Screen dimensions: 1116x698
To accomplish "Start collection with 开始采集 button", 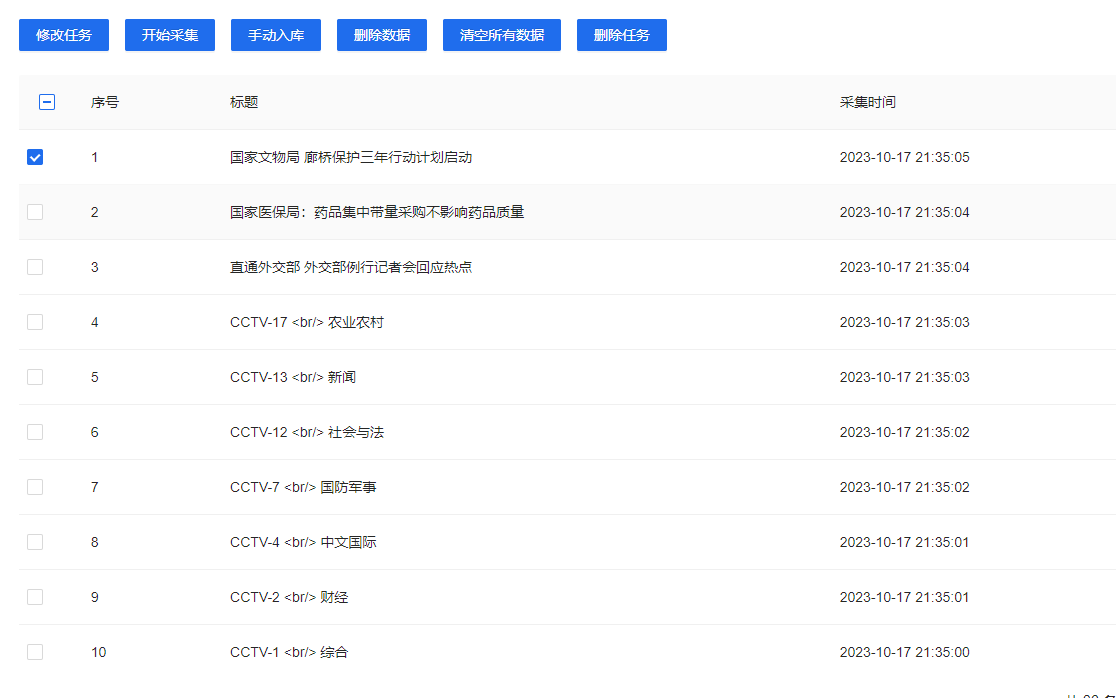I will click(170, 35).
